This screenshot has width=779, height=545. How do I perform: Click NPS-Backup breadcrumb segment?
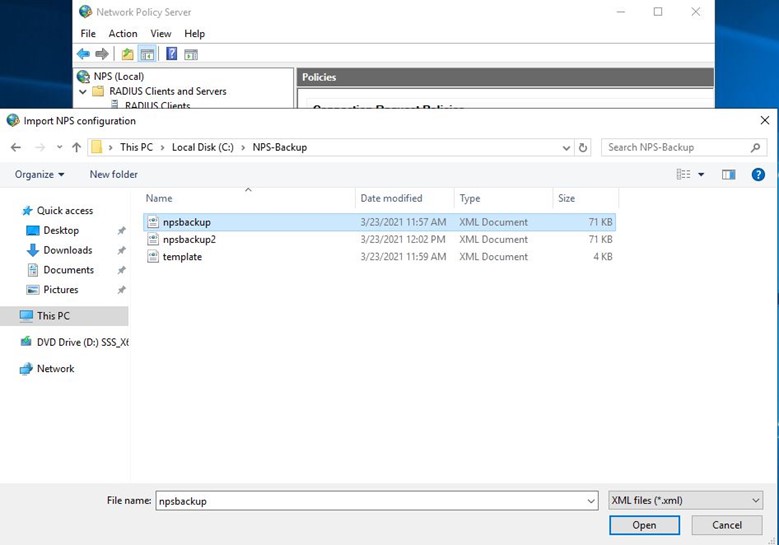click(280, 147)
